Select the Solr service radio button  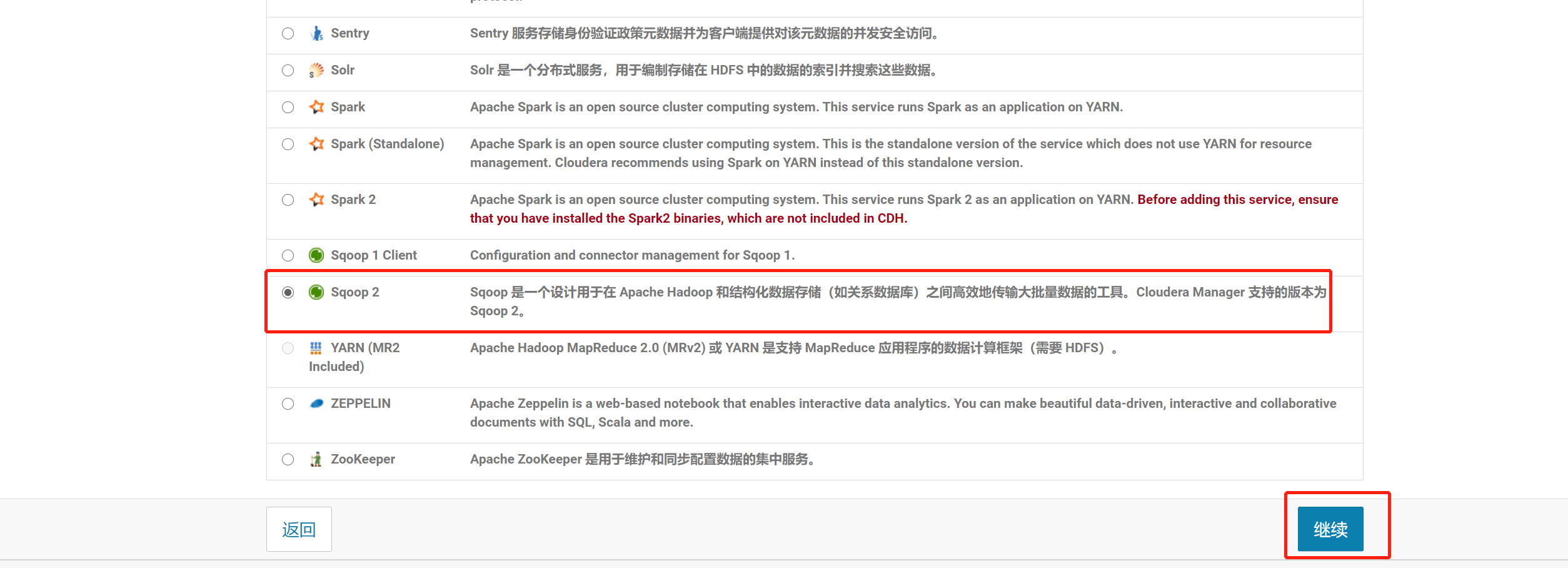pos(288,71)
